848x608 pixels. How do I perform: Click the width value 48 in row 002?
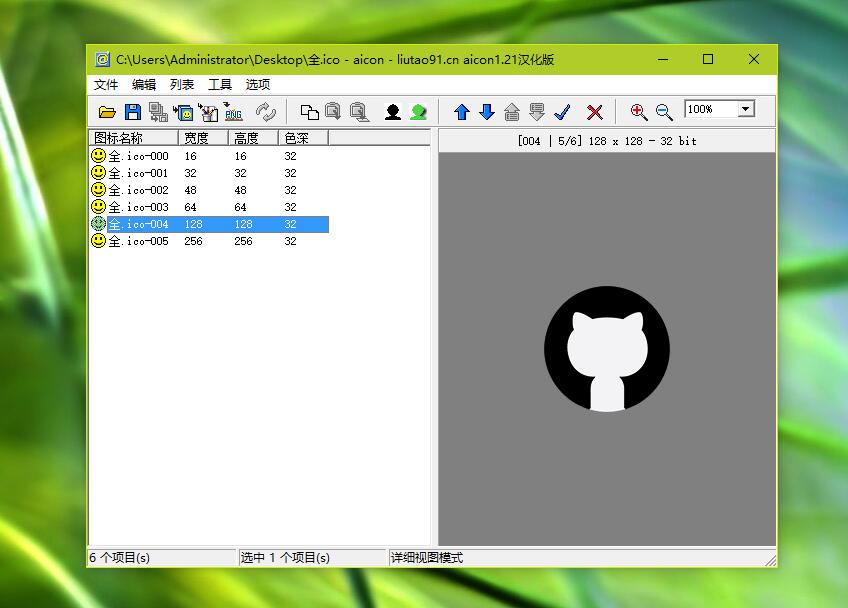coord(190,190)
